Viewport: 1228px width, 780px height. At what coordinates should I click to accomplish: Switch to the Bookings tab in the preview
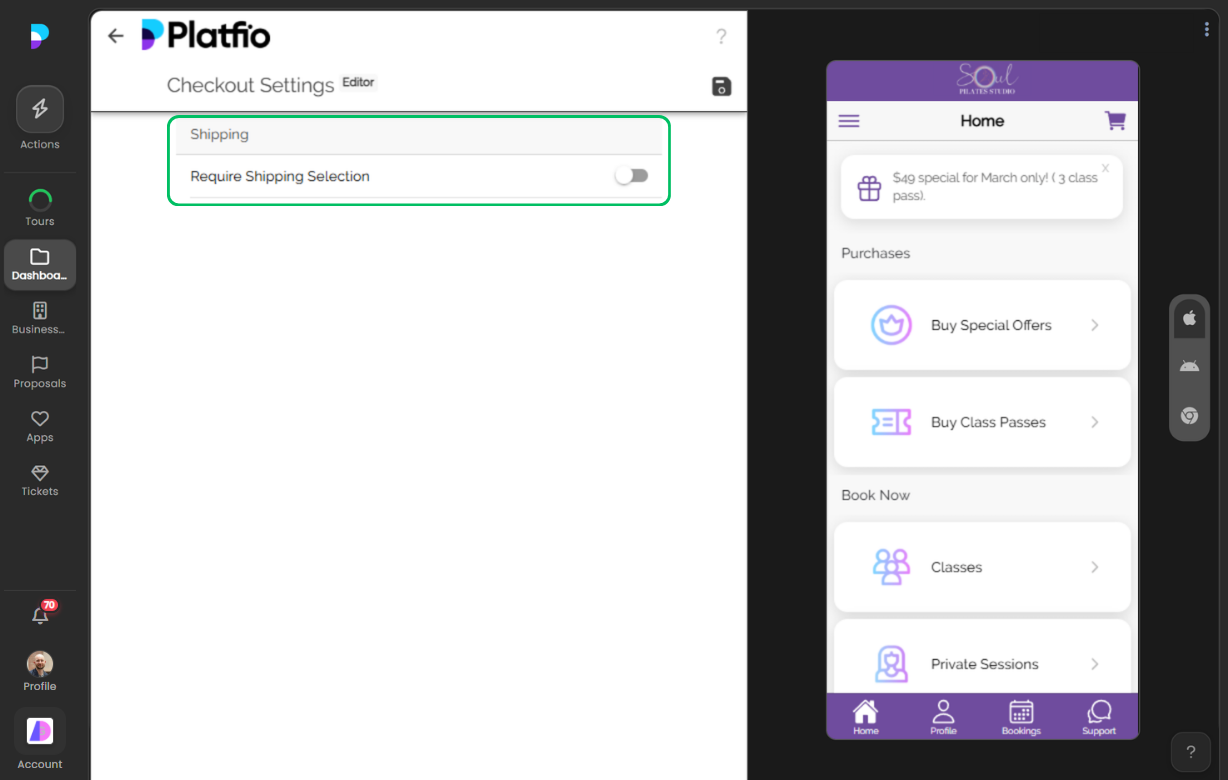1021,716
